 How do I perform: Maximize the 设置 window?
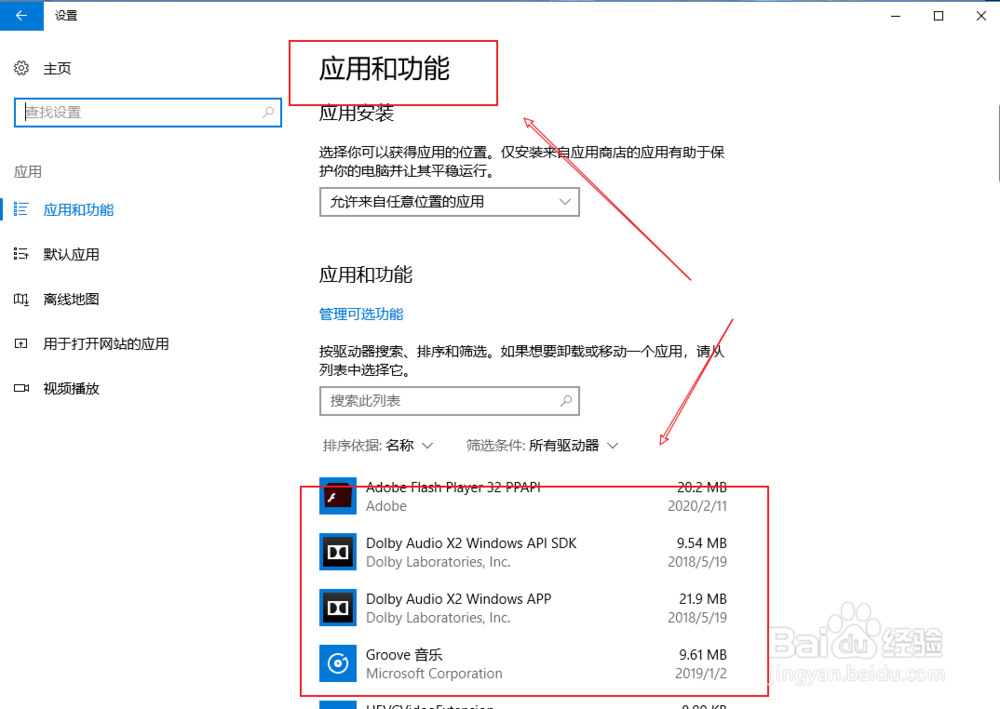point(938,15)
